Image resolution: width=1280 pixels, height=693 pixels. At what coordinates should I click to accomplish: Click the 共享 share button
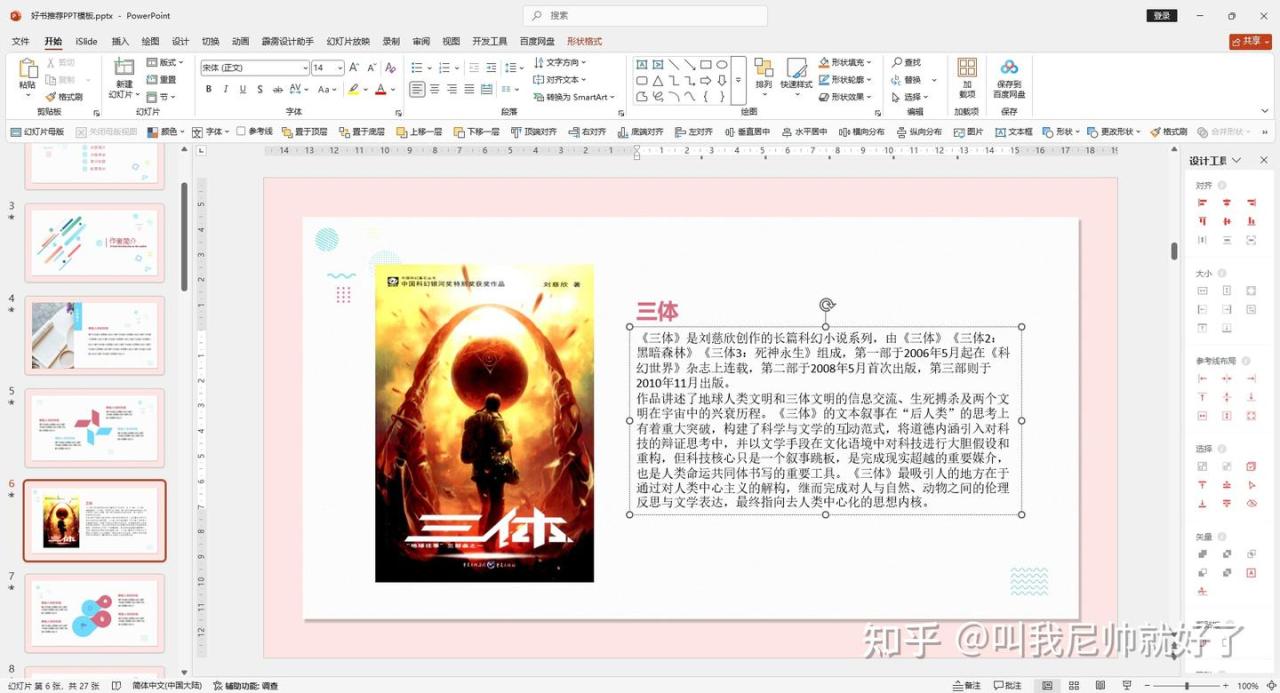pyautogui.click(x=1250, y=41)
